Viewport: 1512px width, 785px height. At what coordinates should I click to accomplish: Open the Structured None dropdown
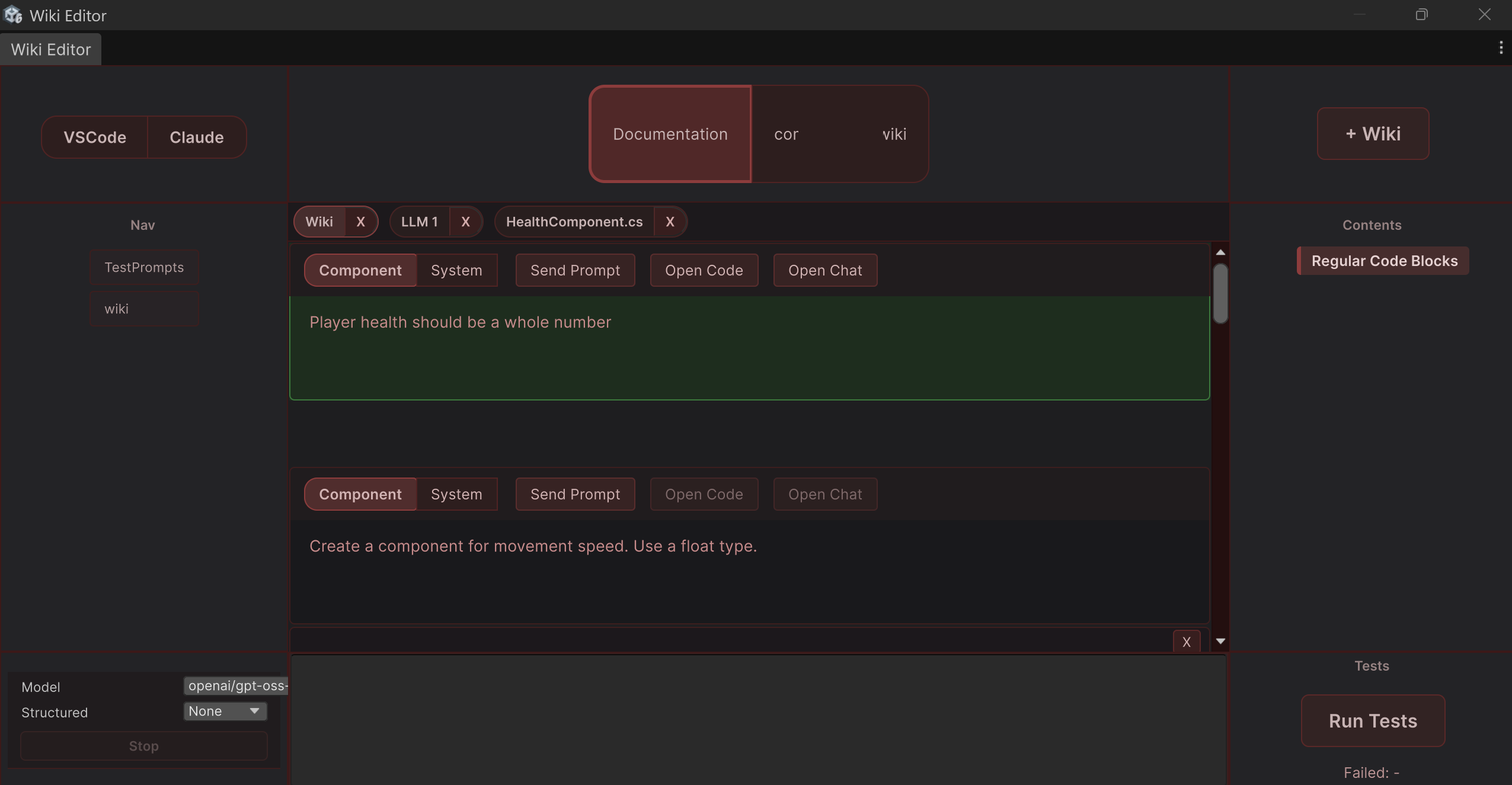coord(225,711)
